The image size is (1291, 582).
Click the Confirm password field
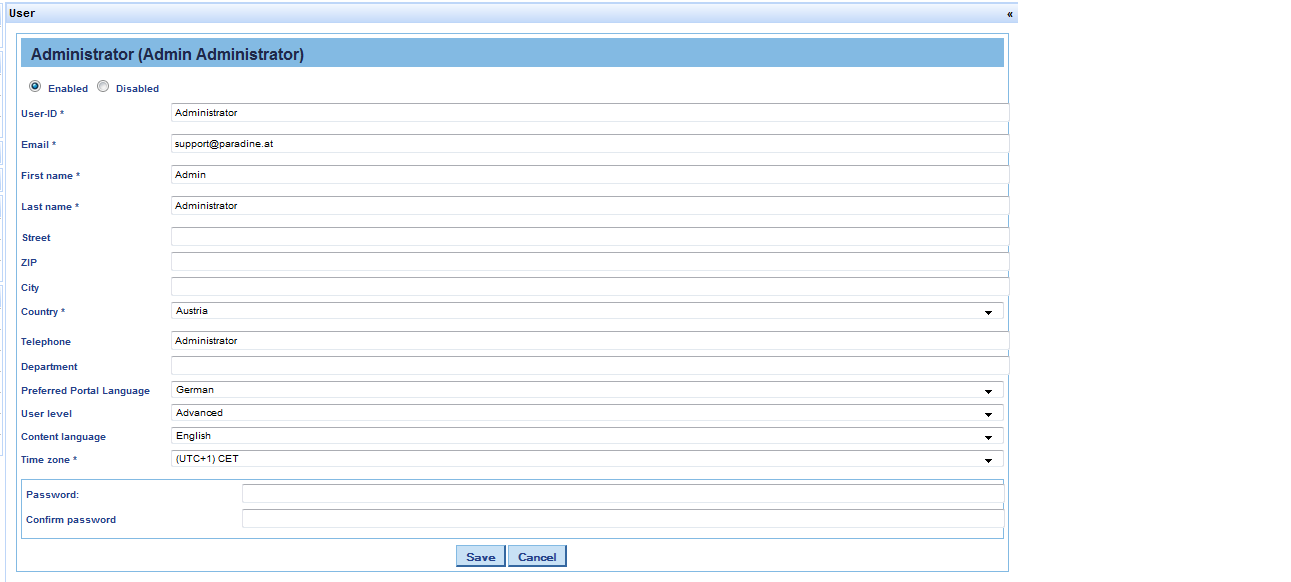(622, 519)
